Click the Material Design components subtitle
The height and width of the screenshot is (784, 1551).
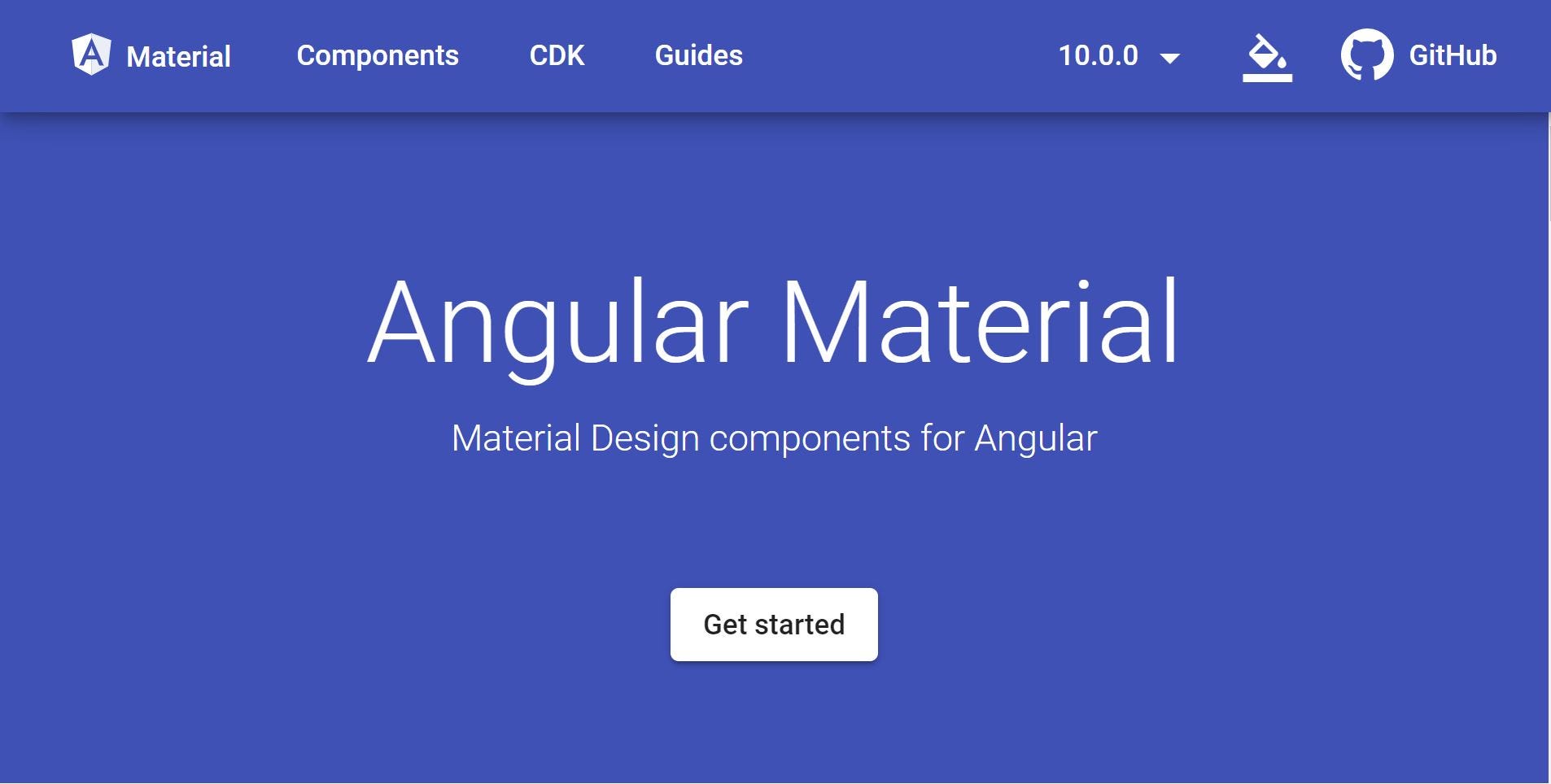775,437
